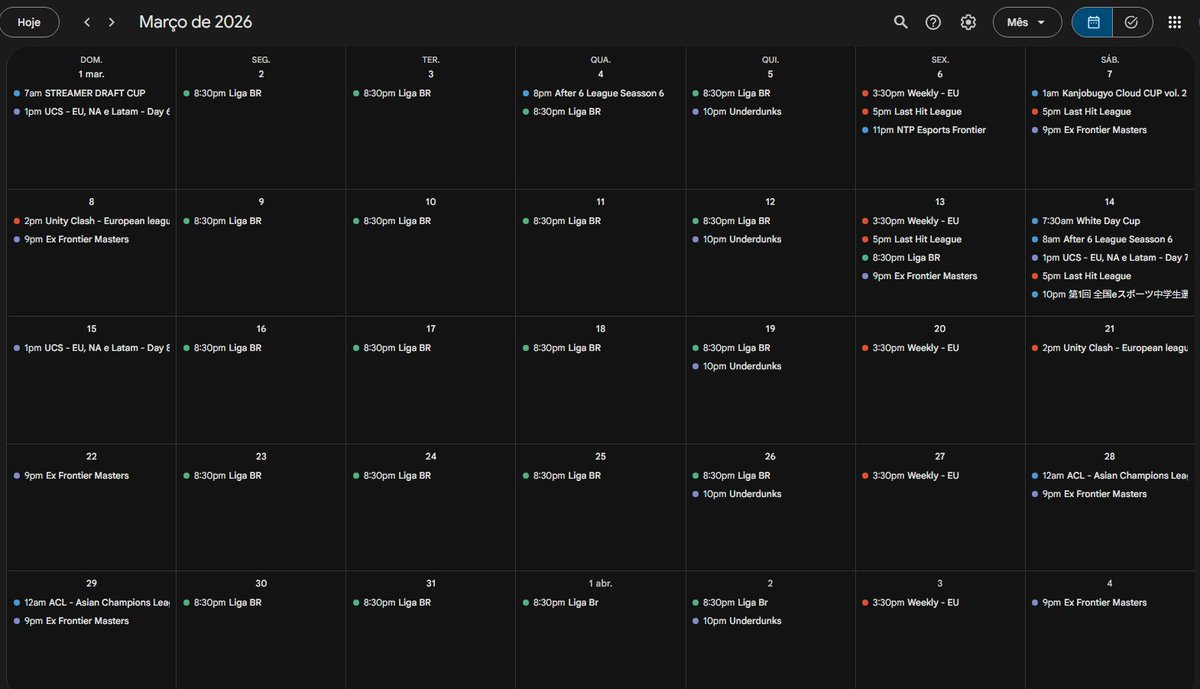Click the Hoje button
Screen dimensions: 1200x689
tap(30, 20)
